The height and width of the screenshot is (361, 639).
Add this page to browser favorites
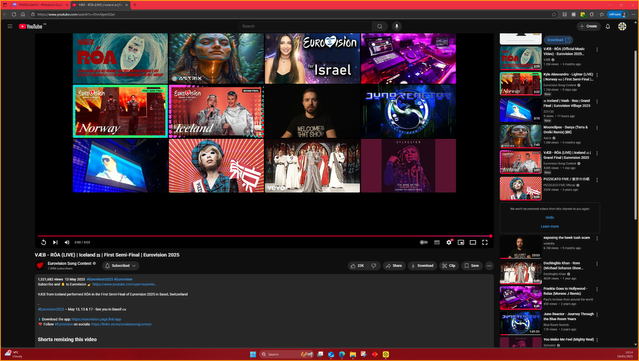(554, 14)
